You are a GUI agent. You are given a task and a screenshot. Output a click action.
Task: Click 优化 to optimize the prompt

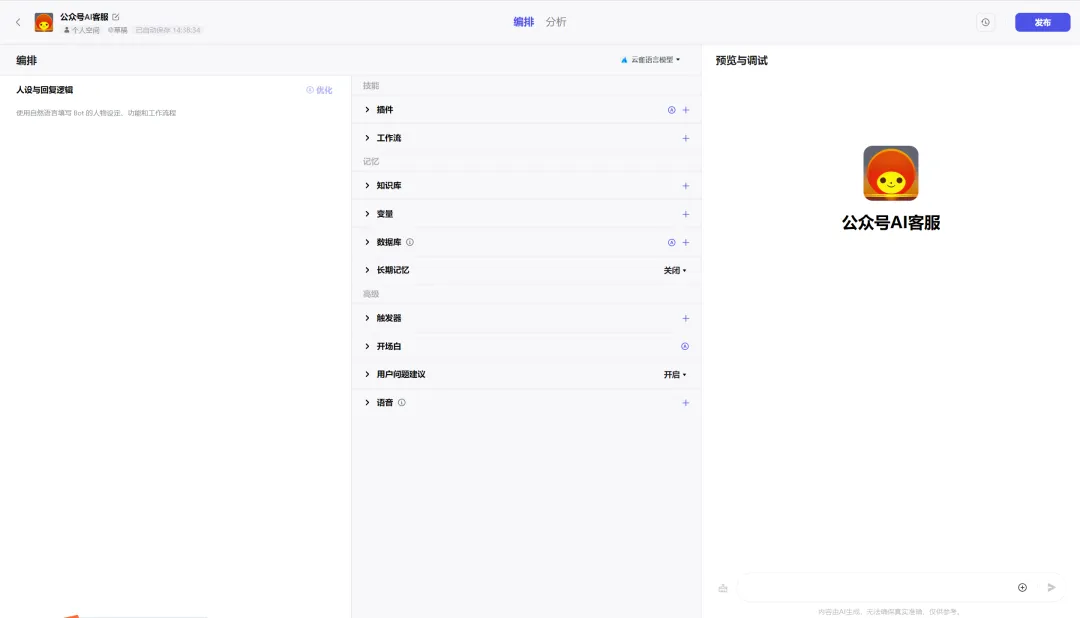(x=319, y=90)
